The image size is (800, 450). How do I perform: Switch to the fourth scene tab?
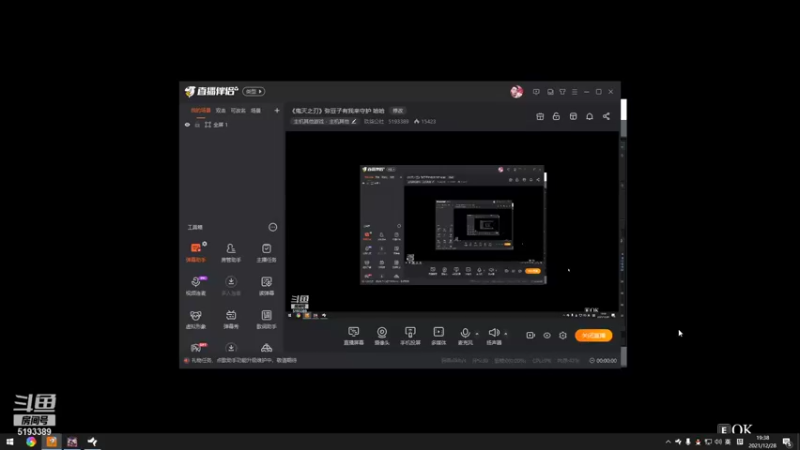256,110
